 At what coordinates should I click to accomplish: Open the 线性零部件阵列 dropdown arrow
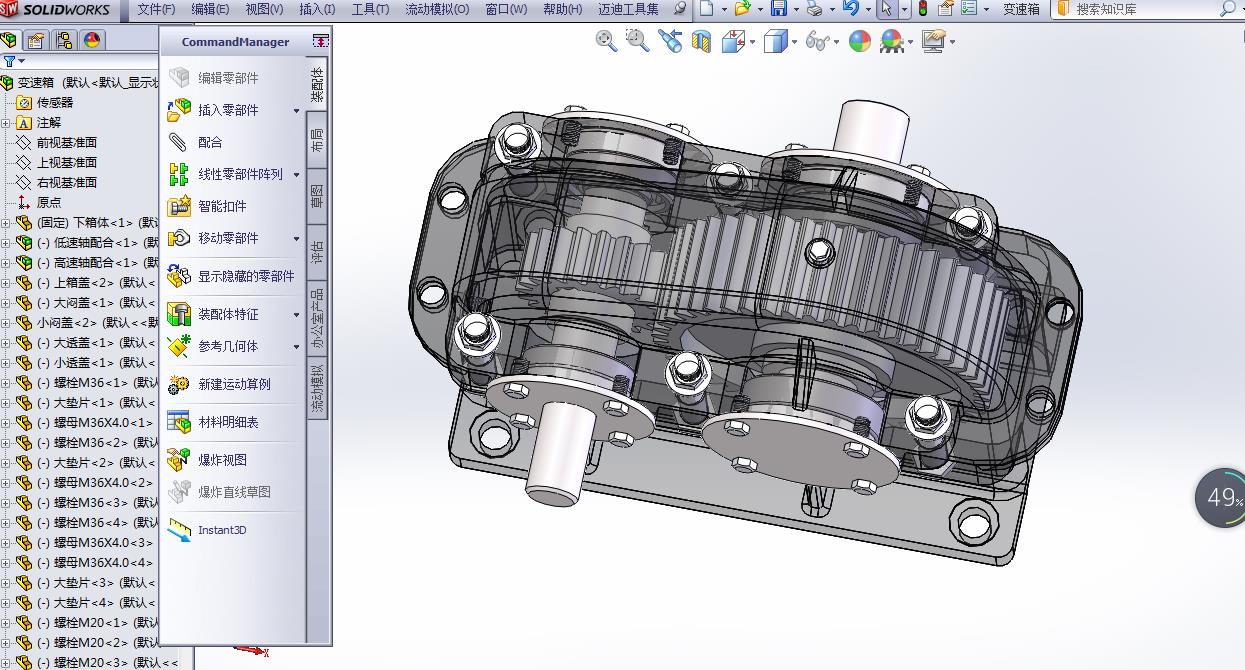click(296, 175)
